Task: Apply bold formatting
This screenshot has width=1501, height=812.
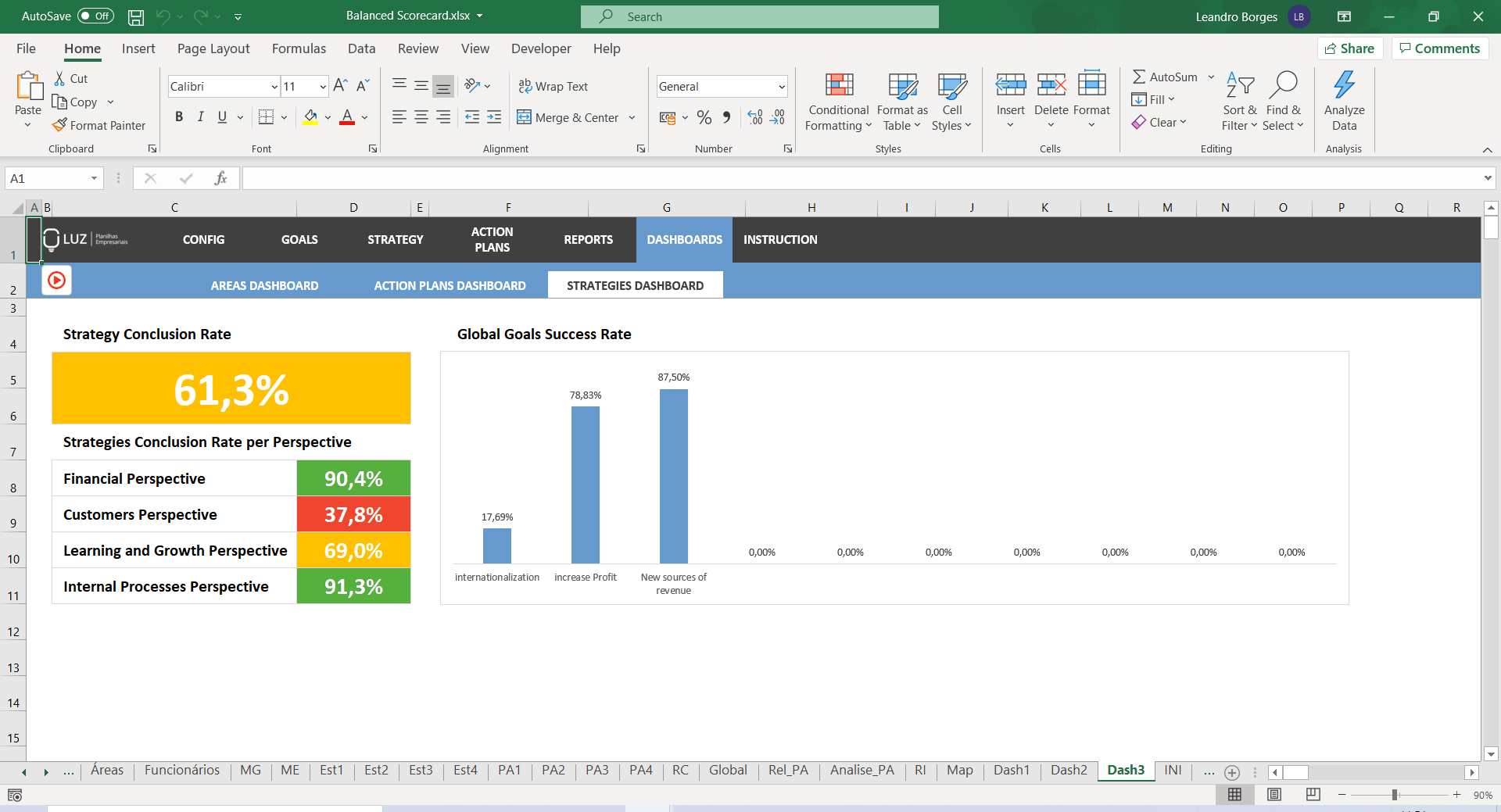Action: (x=178, y=116)
